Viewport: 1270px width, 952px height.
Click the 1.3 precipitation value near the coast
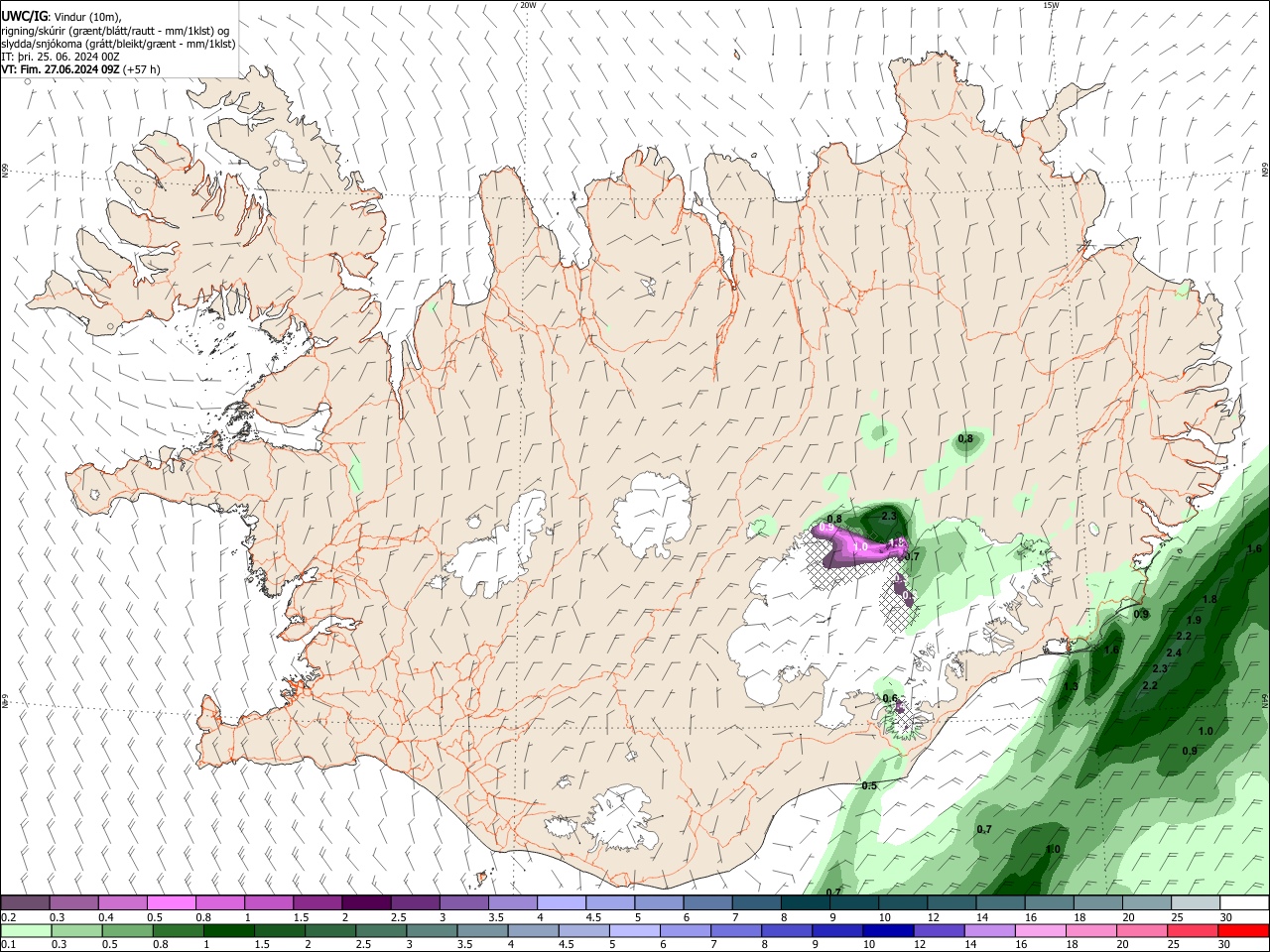(1071, 686)
